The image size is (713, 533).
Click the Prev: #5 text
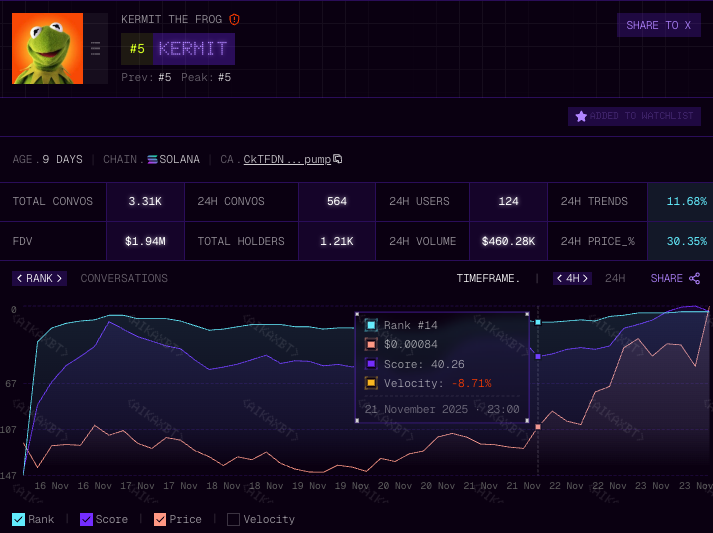click(x=146, y=78)
